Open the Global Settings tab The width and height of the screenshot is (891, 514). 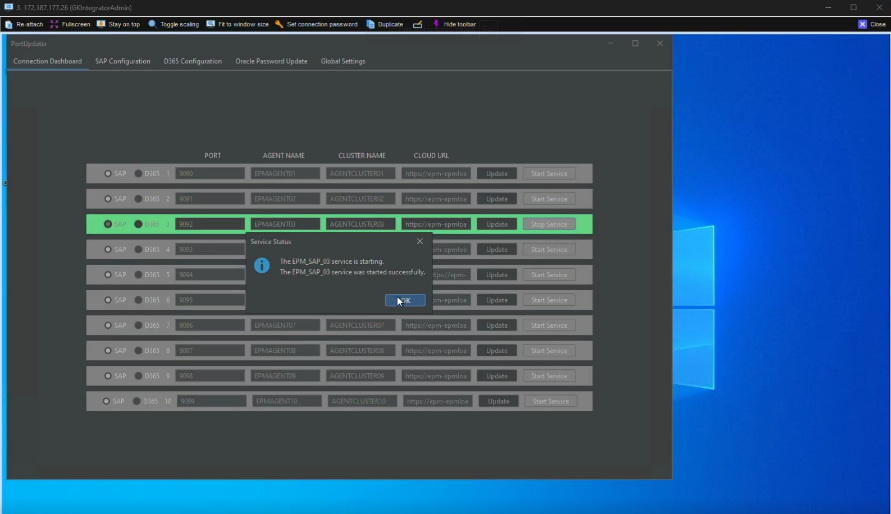(343, 61)
